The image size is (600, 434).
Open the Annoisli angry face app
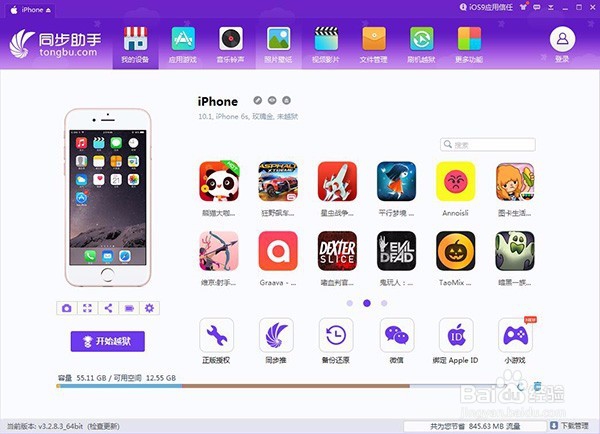455,181
